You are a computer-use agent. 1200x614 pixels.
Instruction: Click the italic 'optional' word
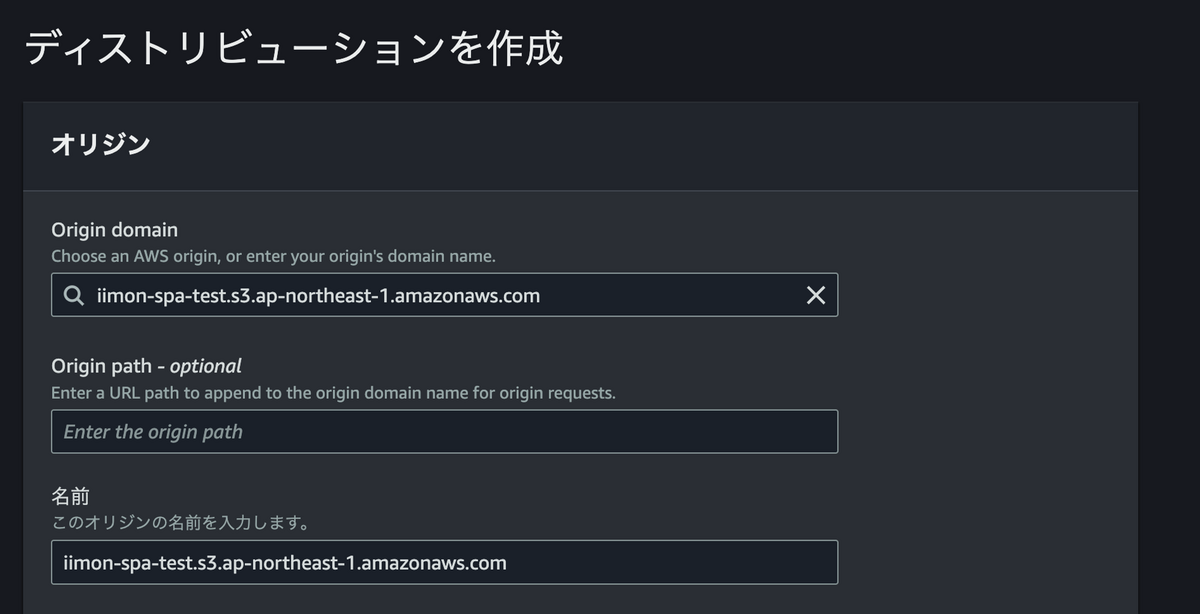coord(205,366)
